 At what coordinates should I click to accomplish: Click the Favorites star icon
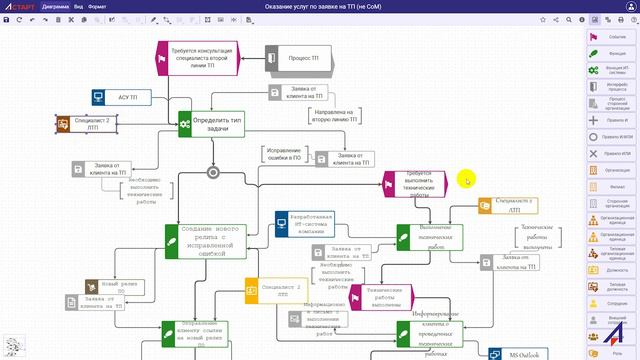point(543,20)
